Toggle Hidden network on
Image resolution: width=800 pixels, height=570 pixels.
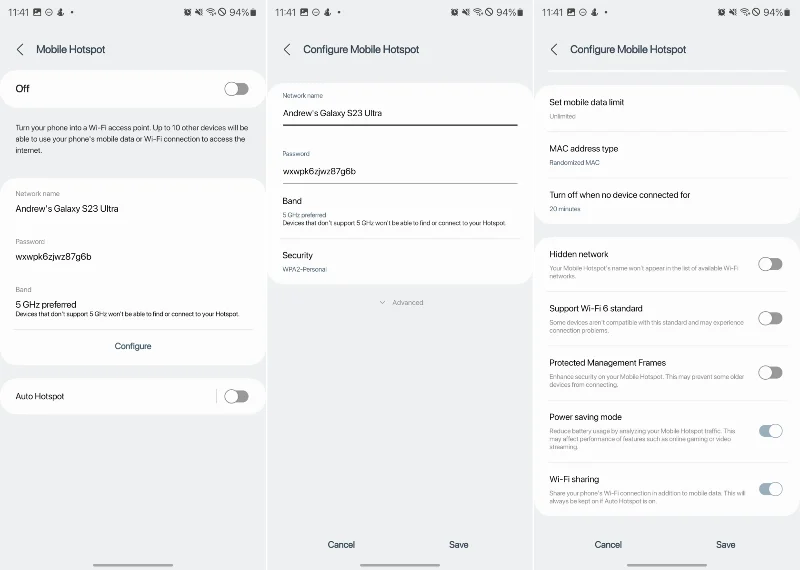(770, 264)
